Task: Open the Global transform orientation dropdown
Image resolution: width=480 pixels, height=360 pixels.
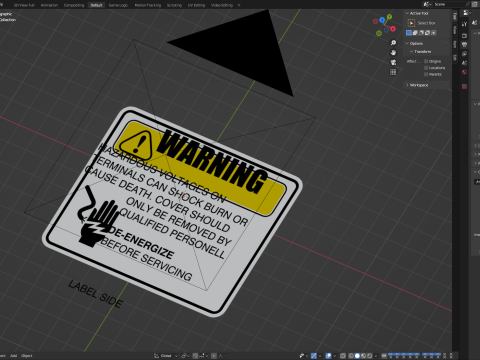Action: pyautogui.click(x=166, y=356)
